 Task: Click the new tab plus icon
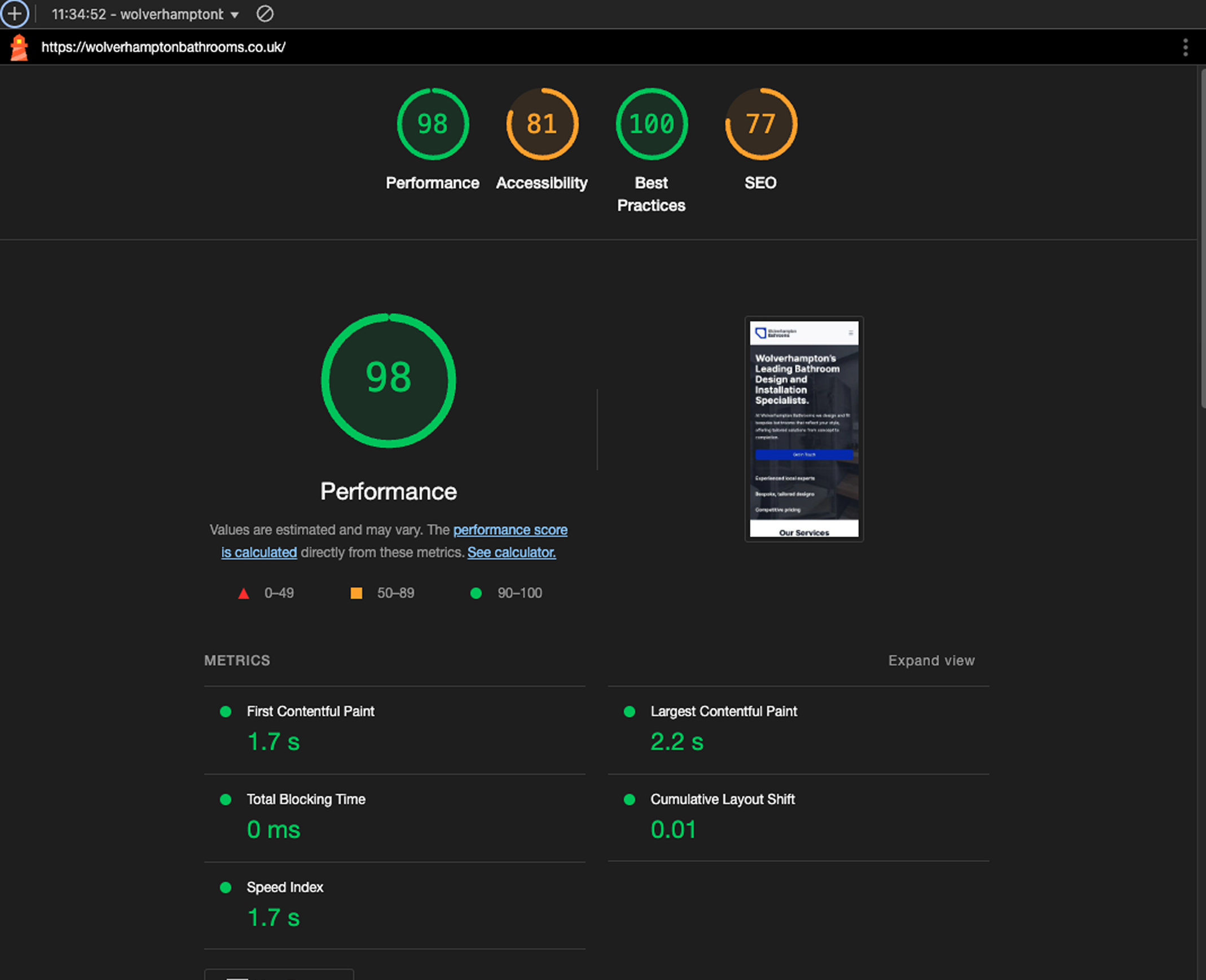[15, 13]
